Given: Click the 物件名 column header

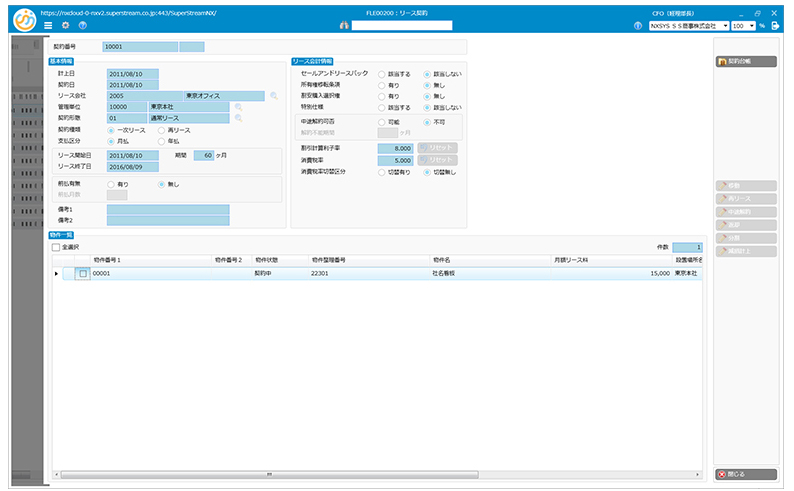Looking at the screenshot, I should [x=490, y=260].
